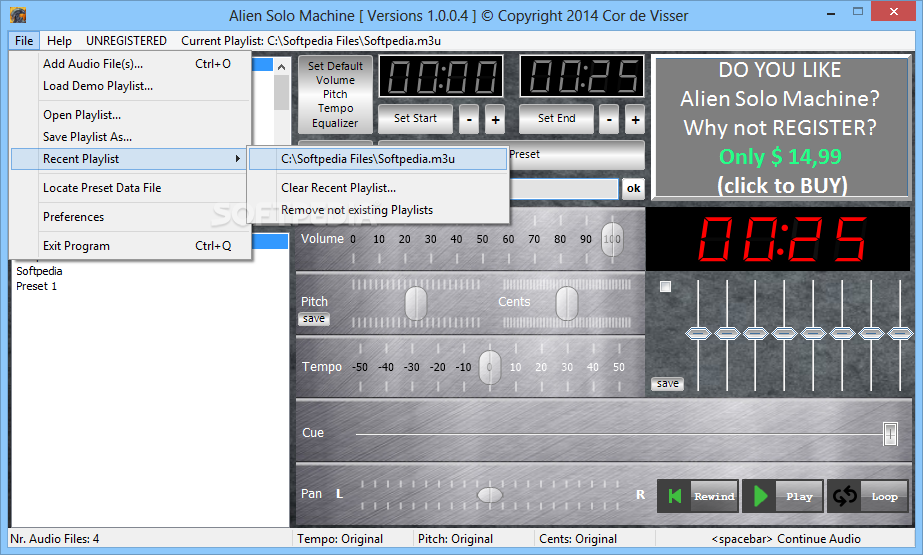Decrease start time with minus button

click(x=469, y=120)
